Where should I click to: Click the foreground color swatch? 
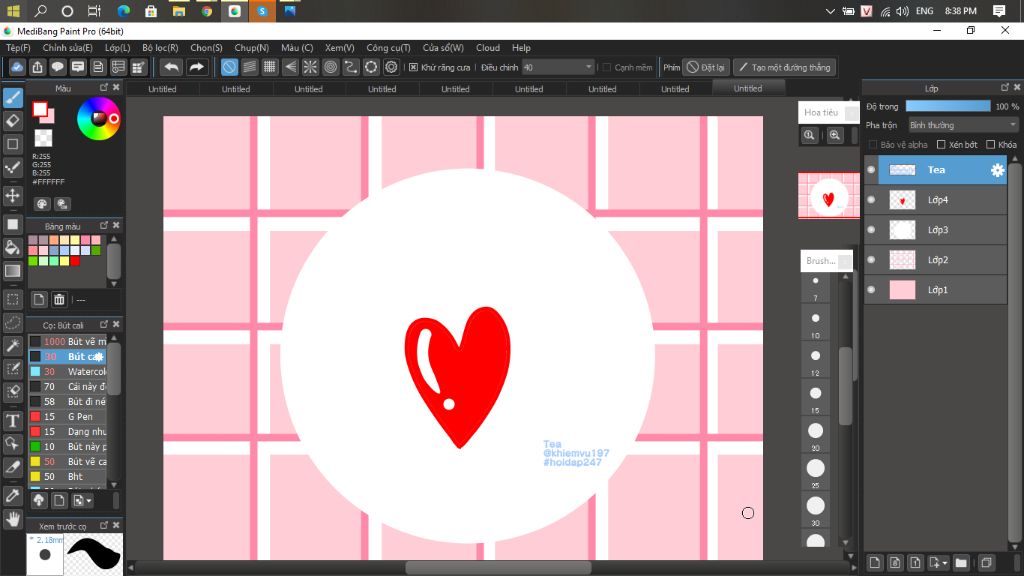coord(40,110)
